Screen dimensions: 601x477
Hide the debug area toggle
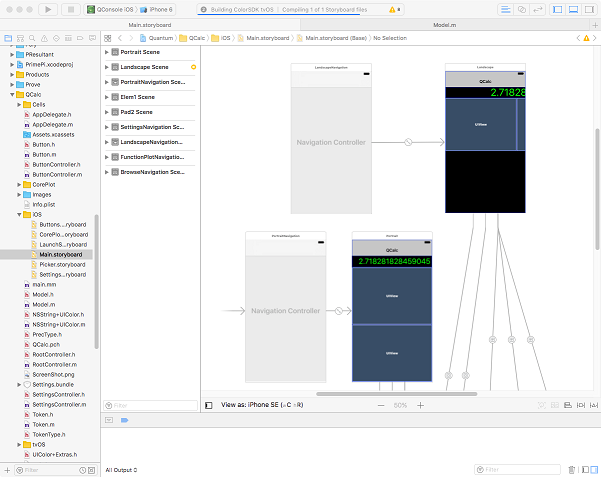point(109,420)
